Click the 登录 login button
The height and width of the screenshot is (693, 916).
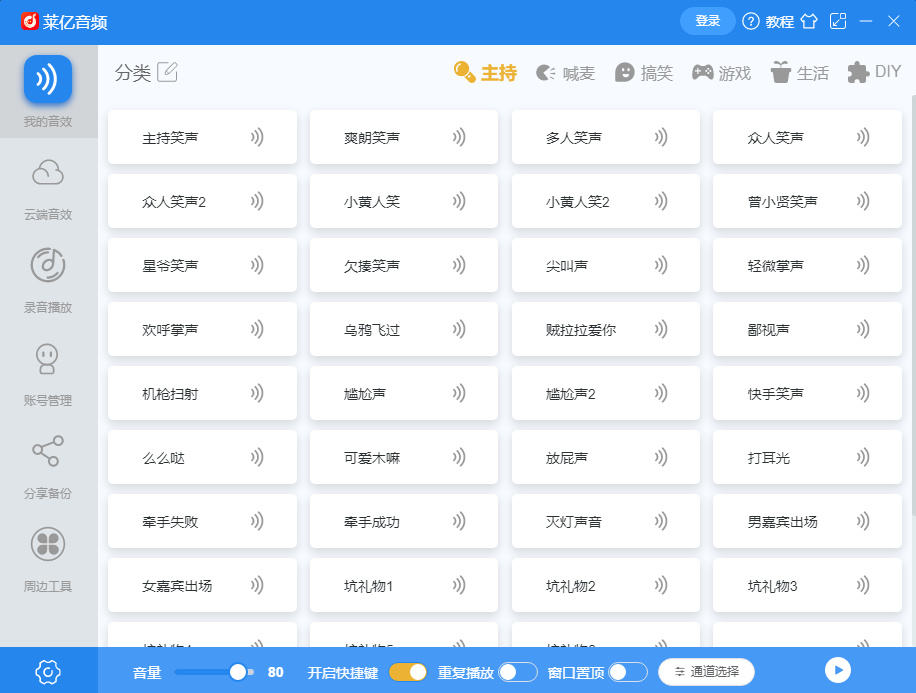707,20
